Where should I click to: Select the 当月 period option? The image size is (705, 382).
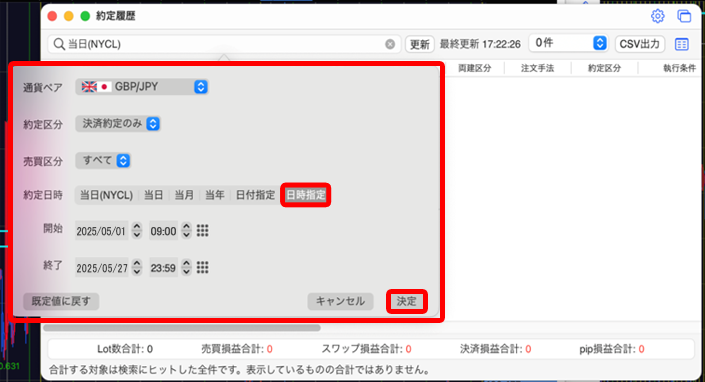[184, 195]
